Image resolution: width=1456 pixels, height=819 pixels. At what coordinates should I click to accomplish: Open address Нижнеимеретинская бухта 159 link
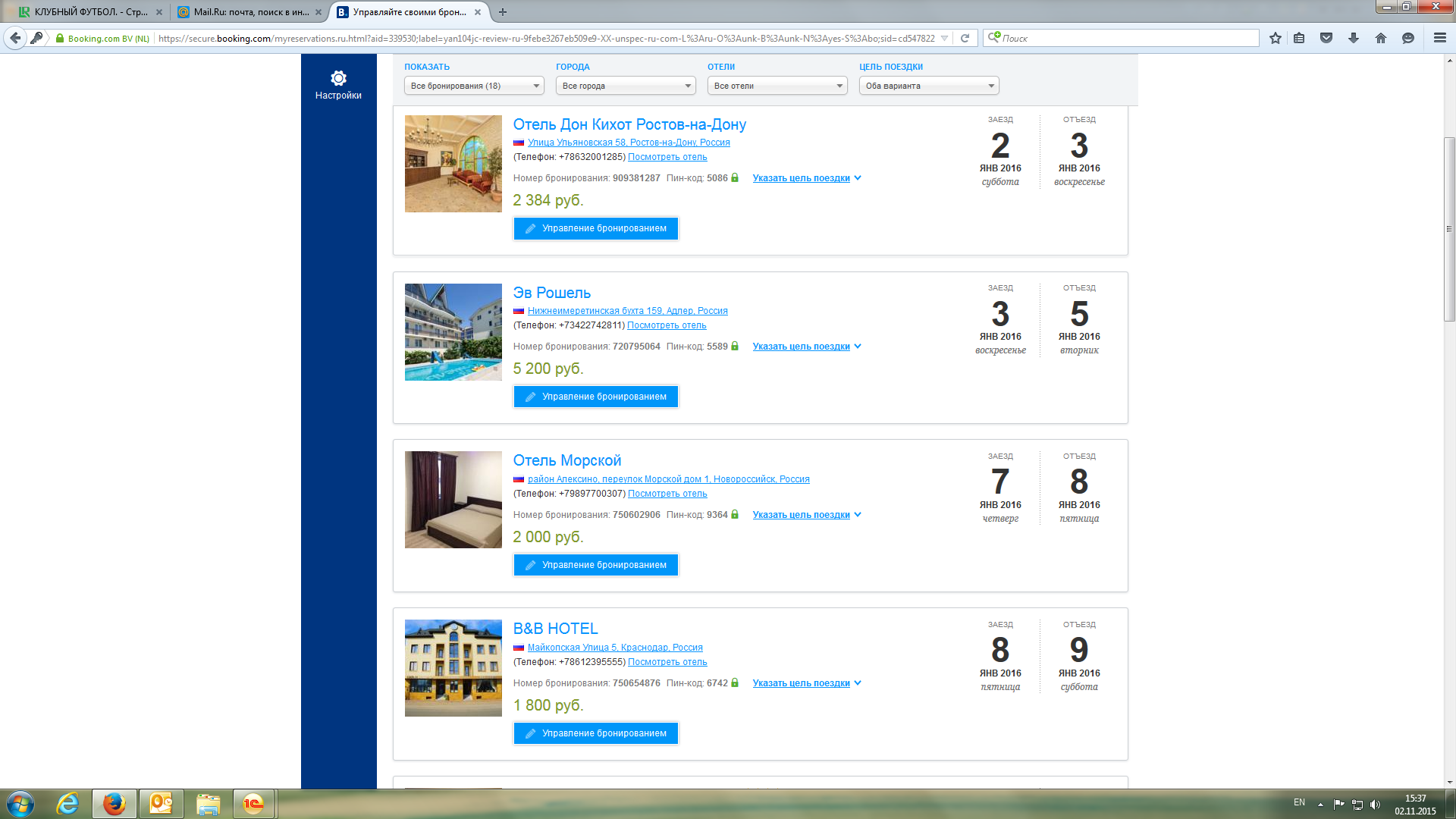coord(627,311)
